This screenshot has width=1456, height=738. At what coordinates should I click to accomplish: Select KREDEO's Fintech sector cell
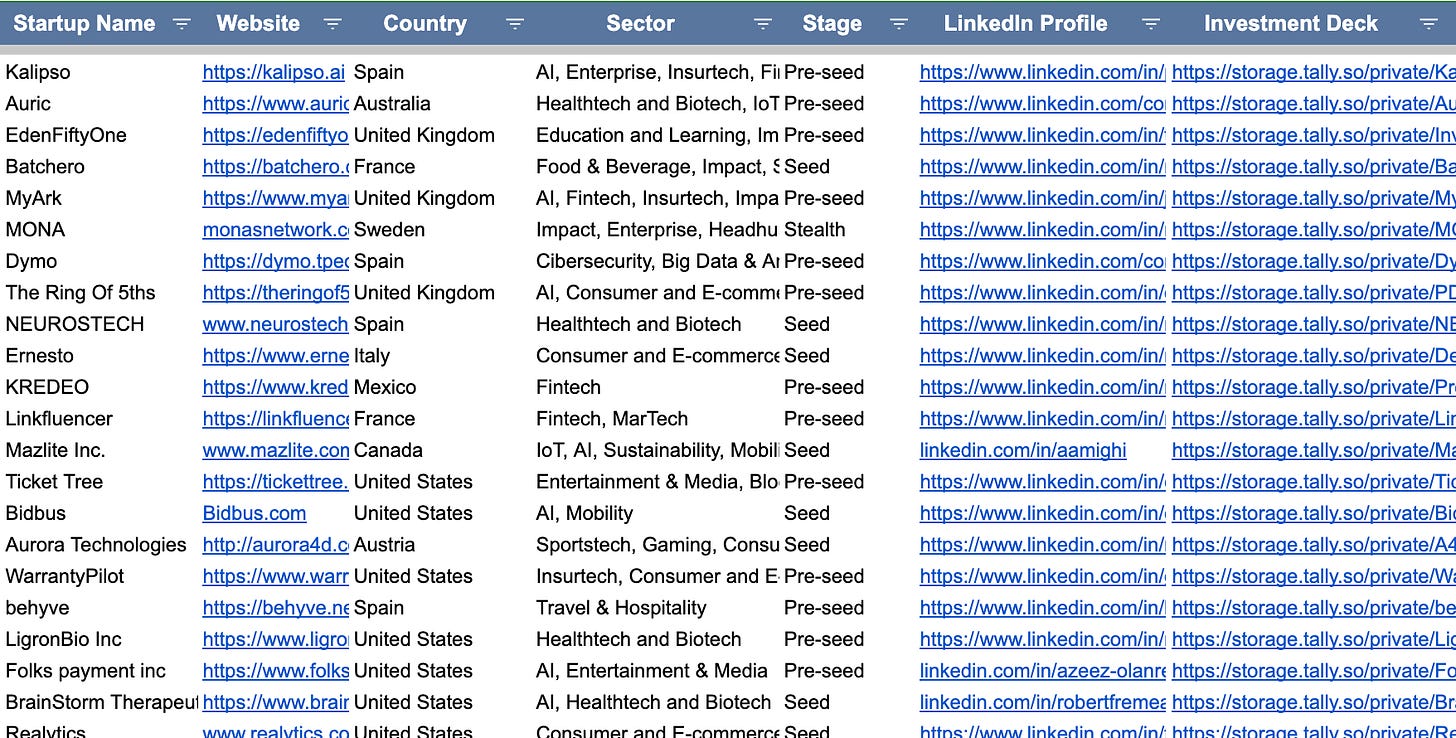568,387
